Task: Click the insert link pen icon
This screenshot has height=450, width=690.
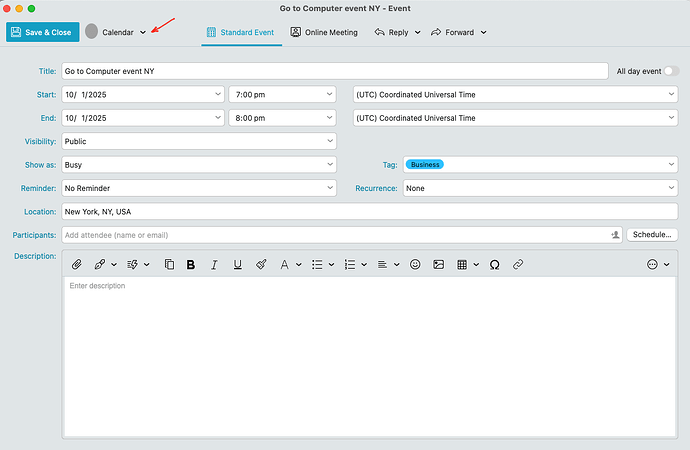Action: pyautogui.click(x=99, y=264)
